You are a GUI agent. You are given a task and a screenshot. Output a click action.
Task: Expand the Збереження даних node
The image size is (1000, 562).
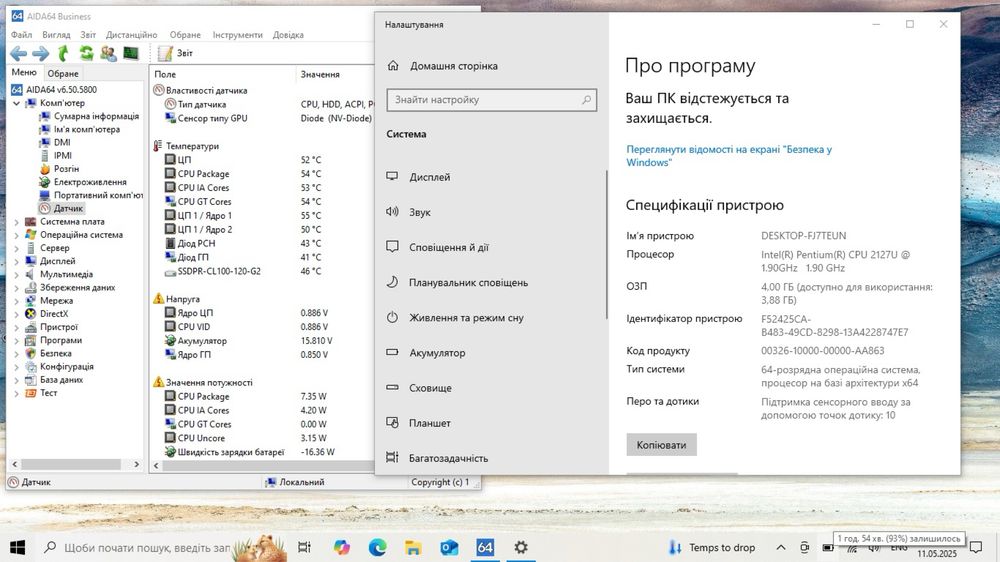17,288
